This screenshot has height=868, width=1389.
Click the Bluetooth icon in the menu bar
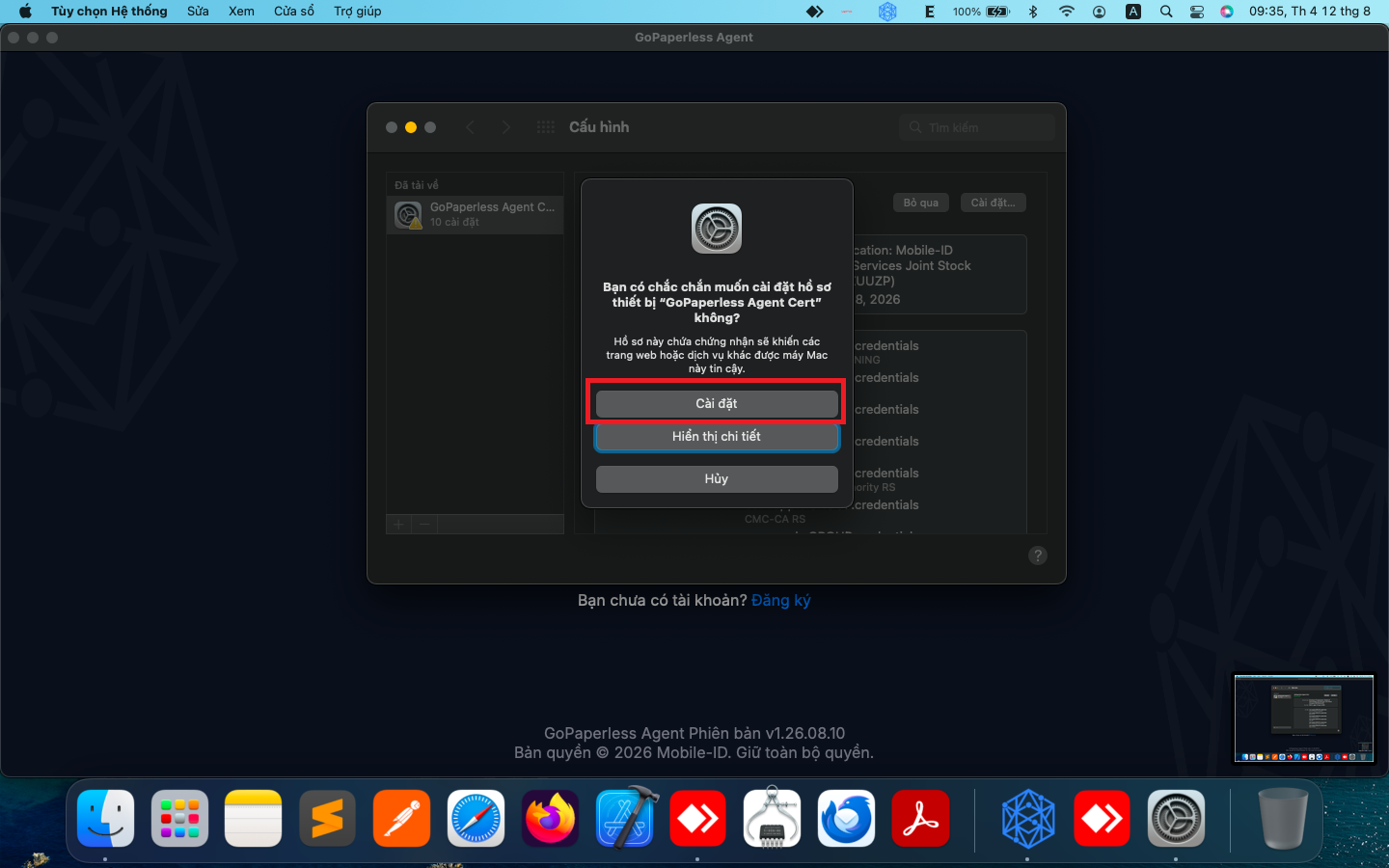(1033, 12)
